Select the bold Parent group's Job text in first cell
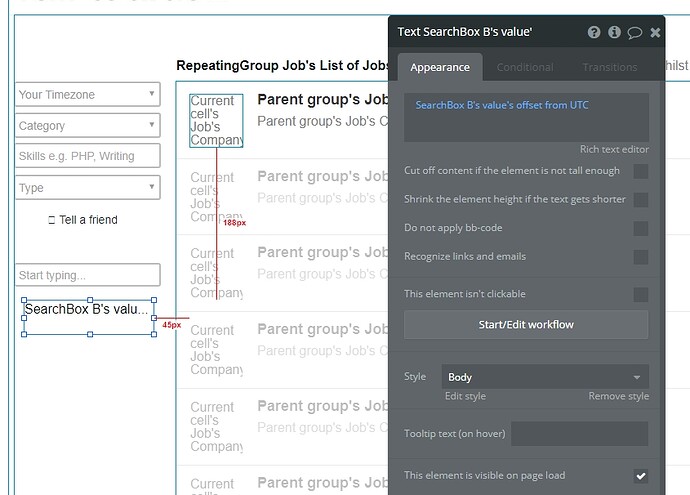 [323, 100]
